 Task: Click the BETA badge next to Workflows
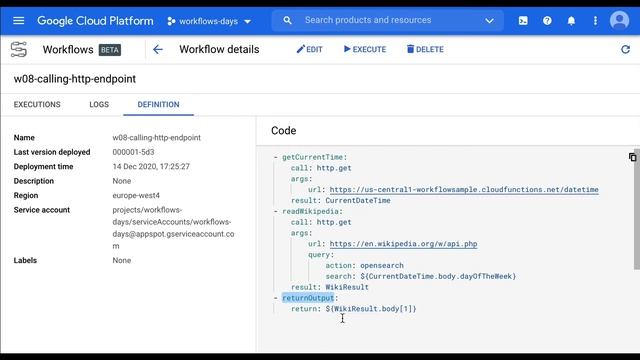110,50
